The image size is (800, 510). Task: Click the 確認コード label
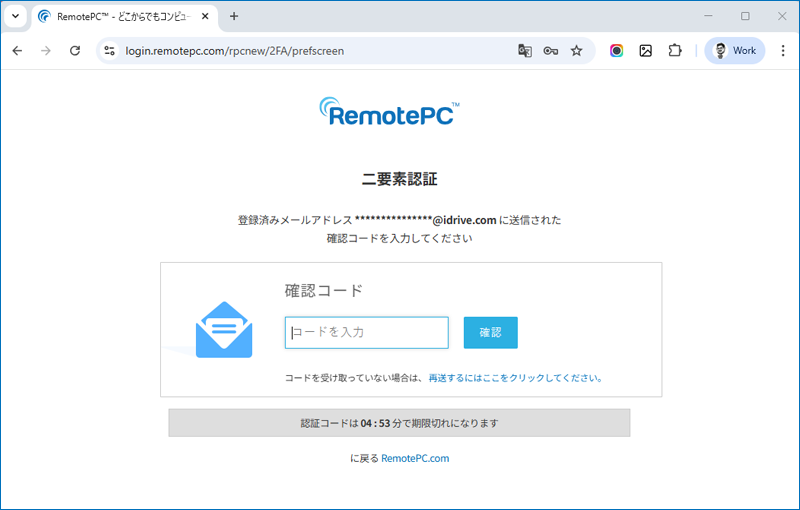(x=323, y=291)
